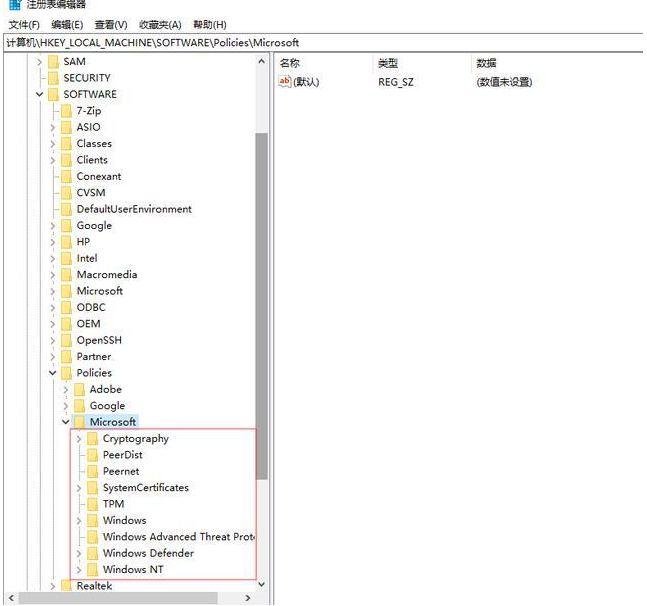The height and width of the screenshot is (606, 647).
Task: Expand the Adobe key under Policies
Action: (66, 389)
